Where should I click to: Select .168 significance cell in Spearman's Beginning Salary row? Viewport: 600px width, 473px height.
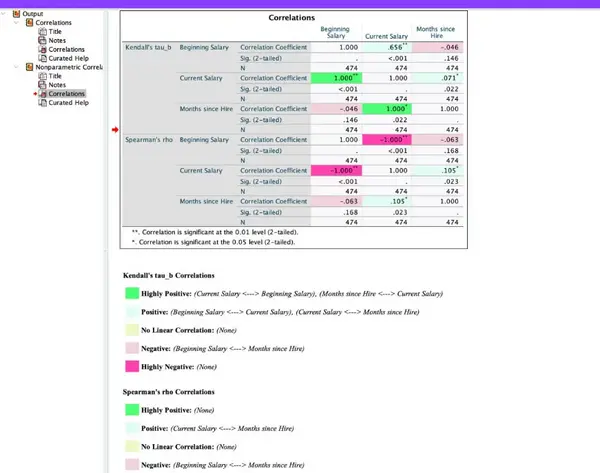[437, 151]
